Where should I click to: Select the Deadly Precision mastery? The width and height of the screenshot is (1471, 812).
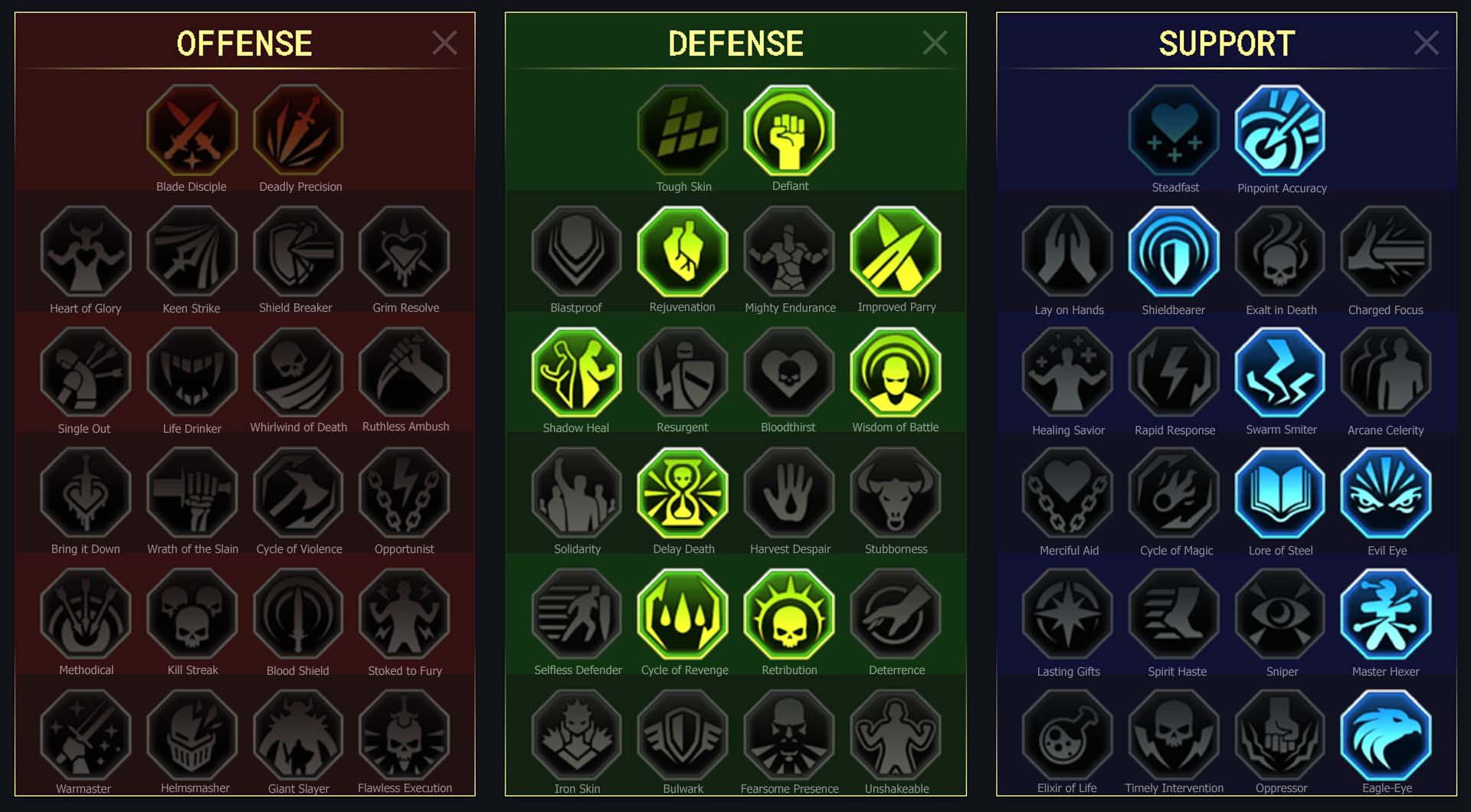pyautogui.click(x=299, y=130)
